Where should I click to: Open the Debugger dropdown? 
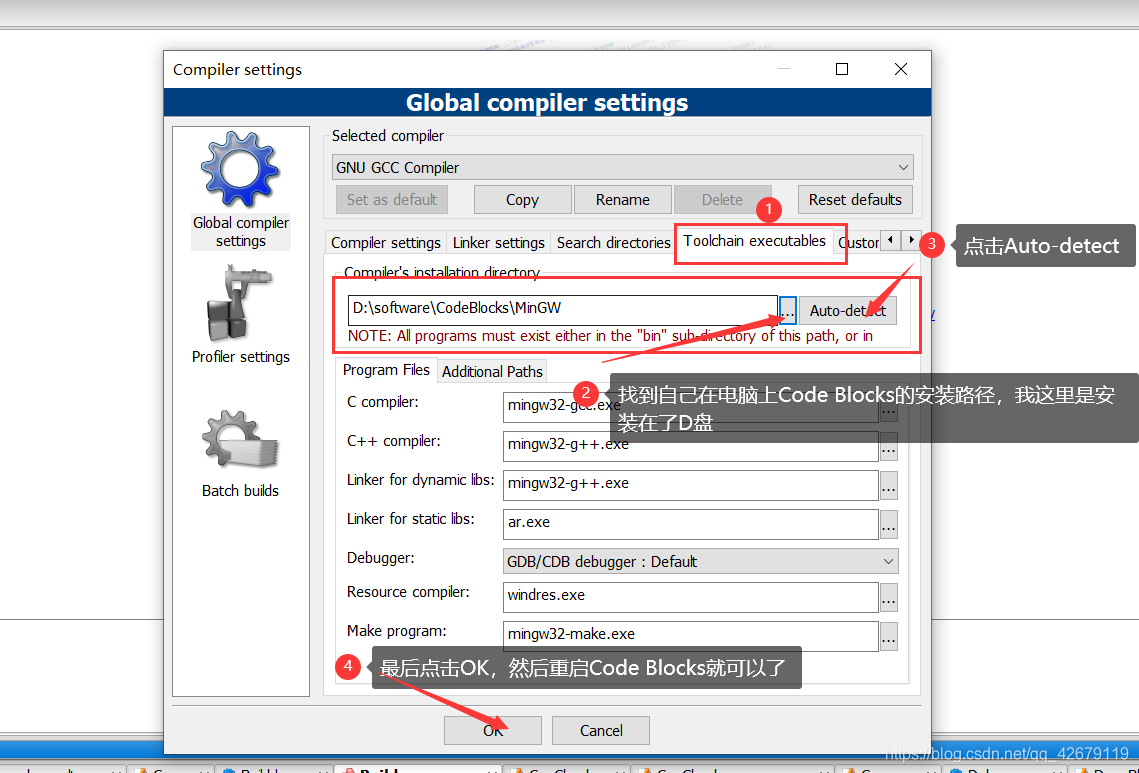click(x=700, y=561)
